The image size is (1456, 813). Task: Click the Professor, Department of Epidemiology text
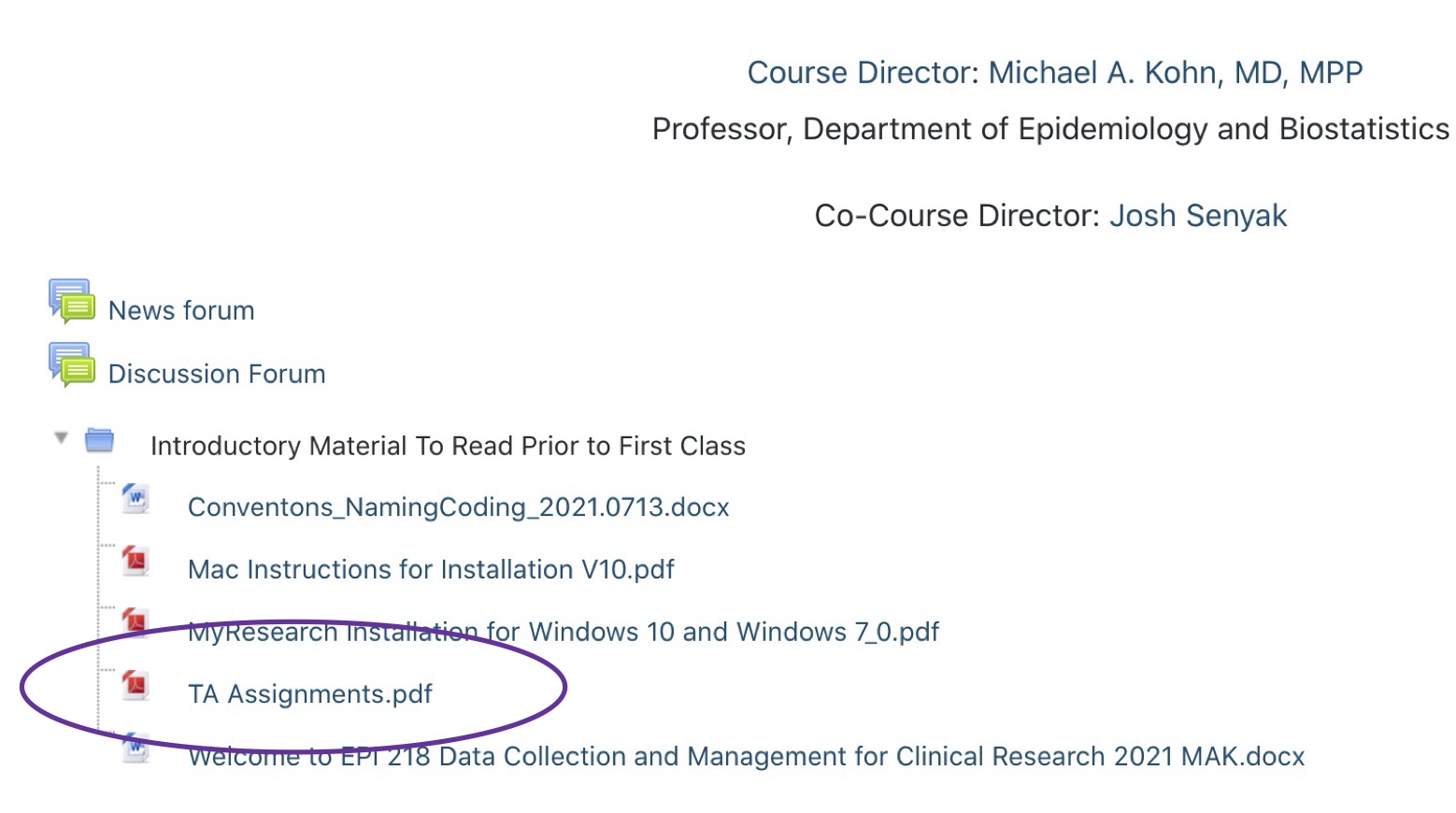(x=1050, y=129)
